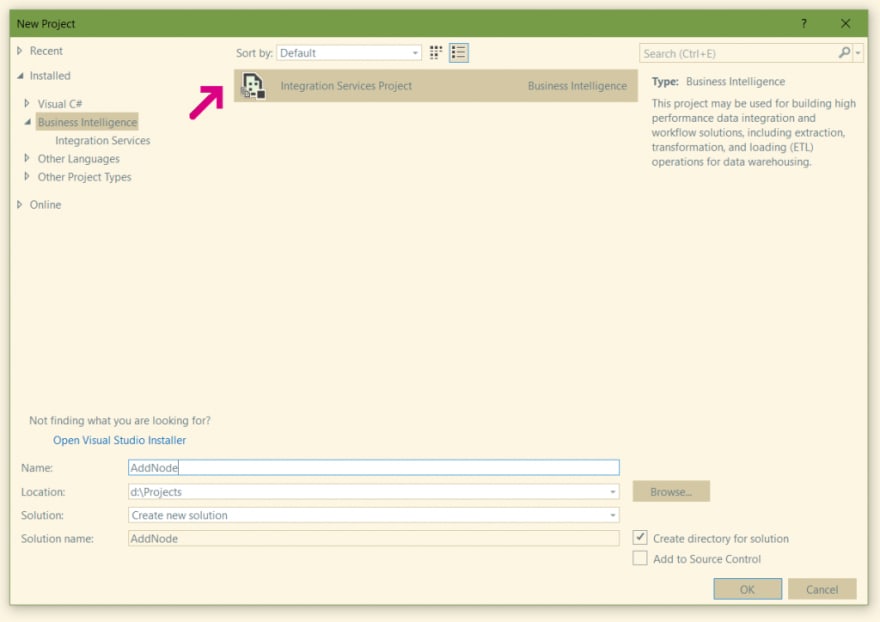The width and height of the screenshot is (880, 622).
Task: Expand Other Project Types node
Action: pos(27,176)
